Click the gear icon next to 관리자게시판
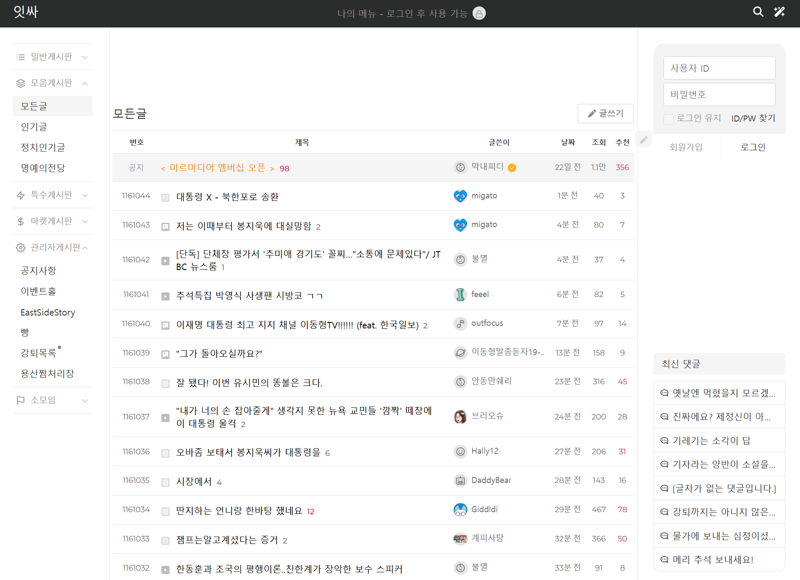This screenshot has width=800, height=580. click(x=20, y=247)
